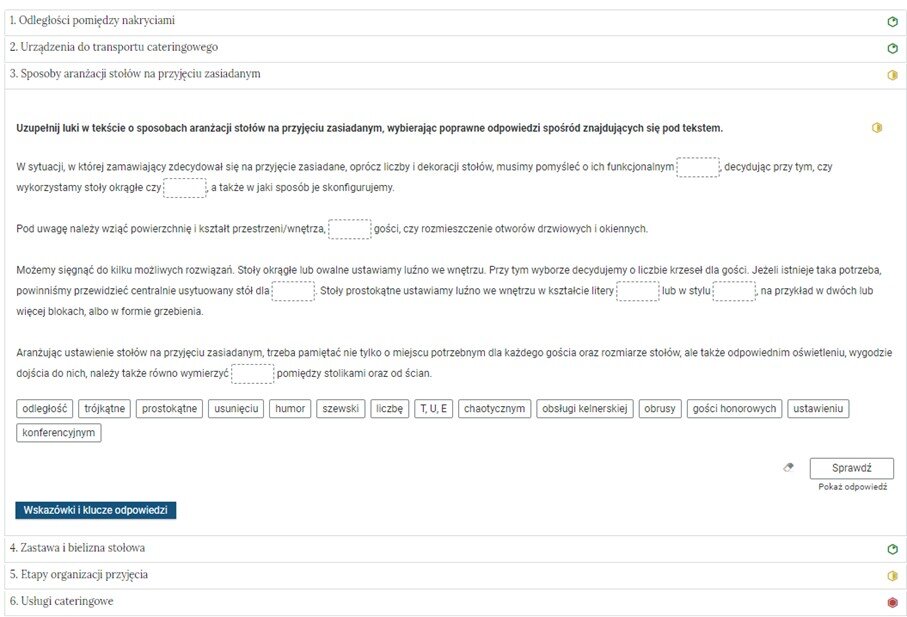Collapse section 3 Sposoby aranżacji stołów
Viewport: 907px width, 617px height.
pos(135,74)
